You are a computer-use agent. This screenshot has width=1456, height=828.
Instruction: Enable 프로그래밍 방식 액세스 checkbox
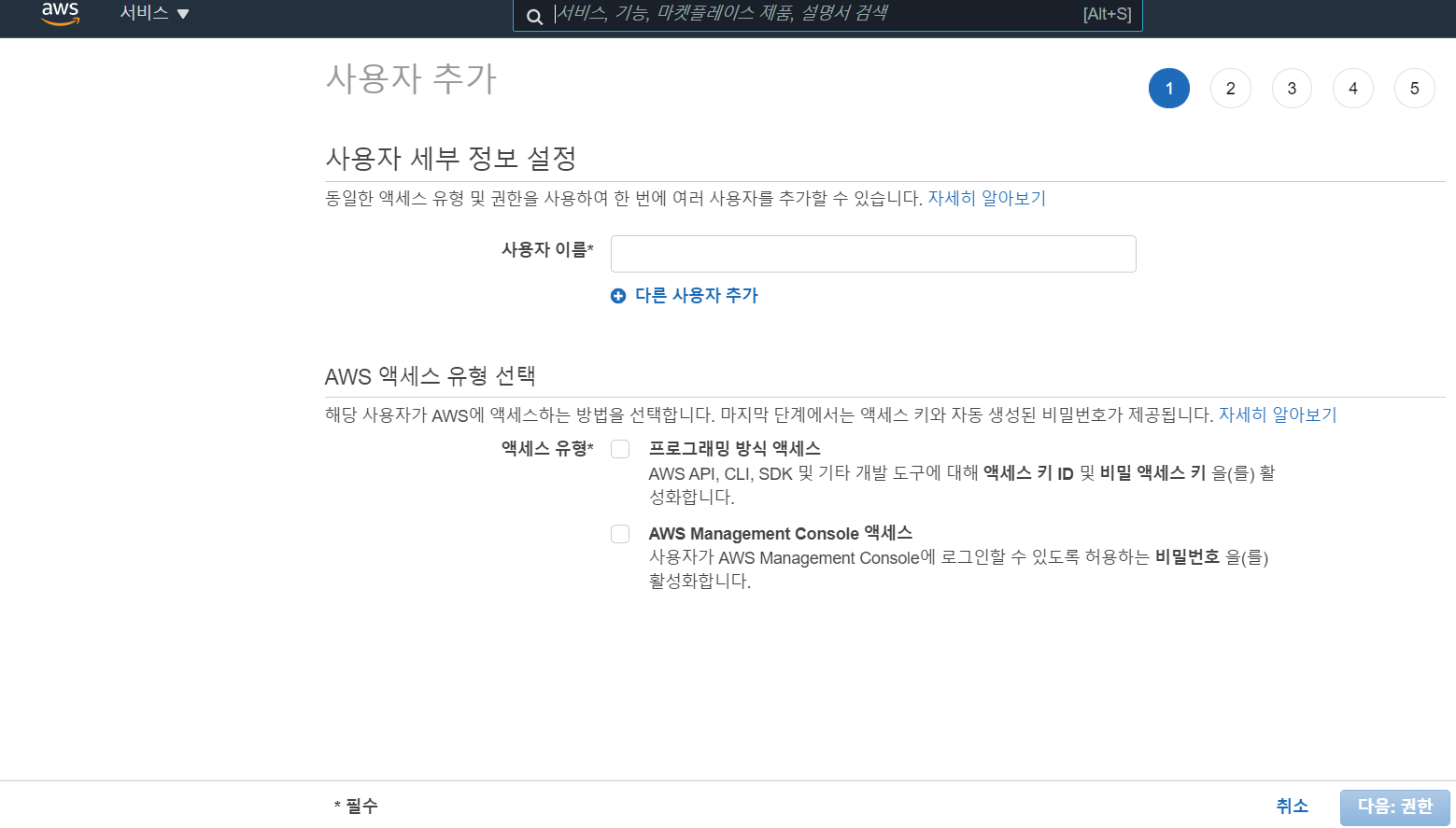tap(620, 449)
